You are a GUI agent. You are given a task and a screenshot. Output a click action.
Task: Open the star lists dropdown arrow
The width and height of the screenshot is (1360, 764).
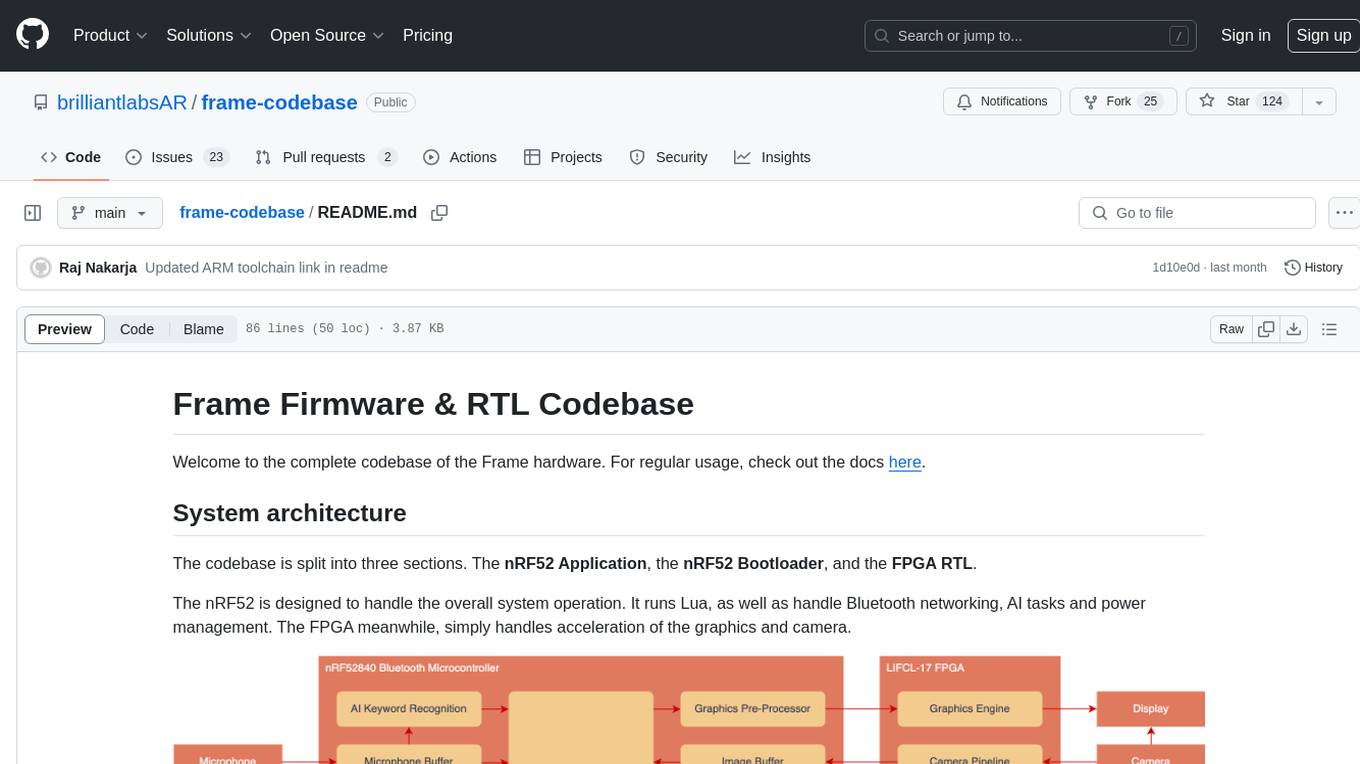coord(1319,102)
